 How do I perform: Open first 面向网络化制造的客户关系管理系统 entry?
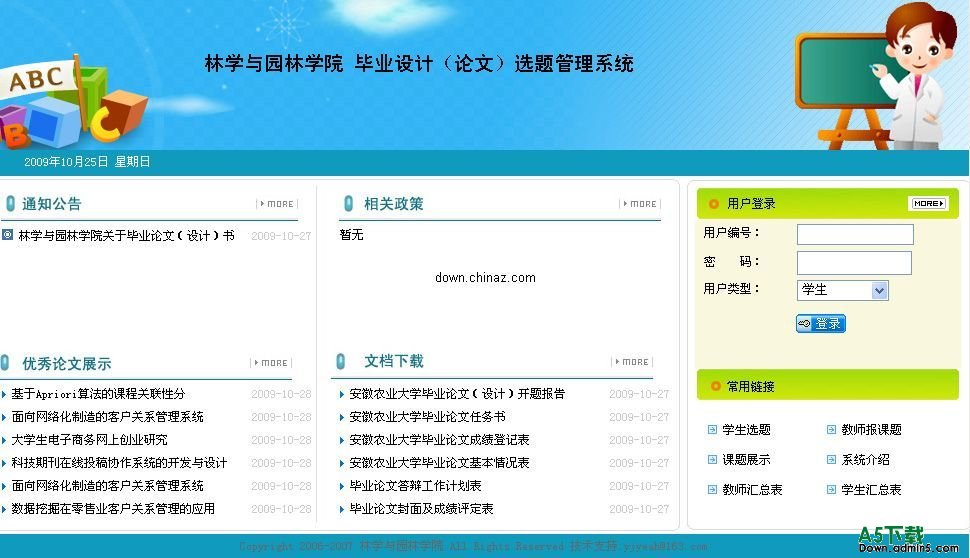click(x=107, y=416)
